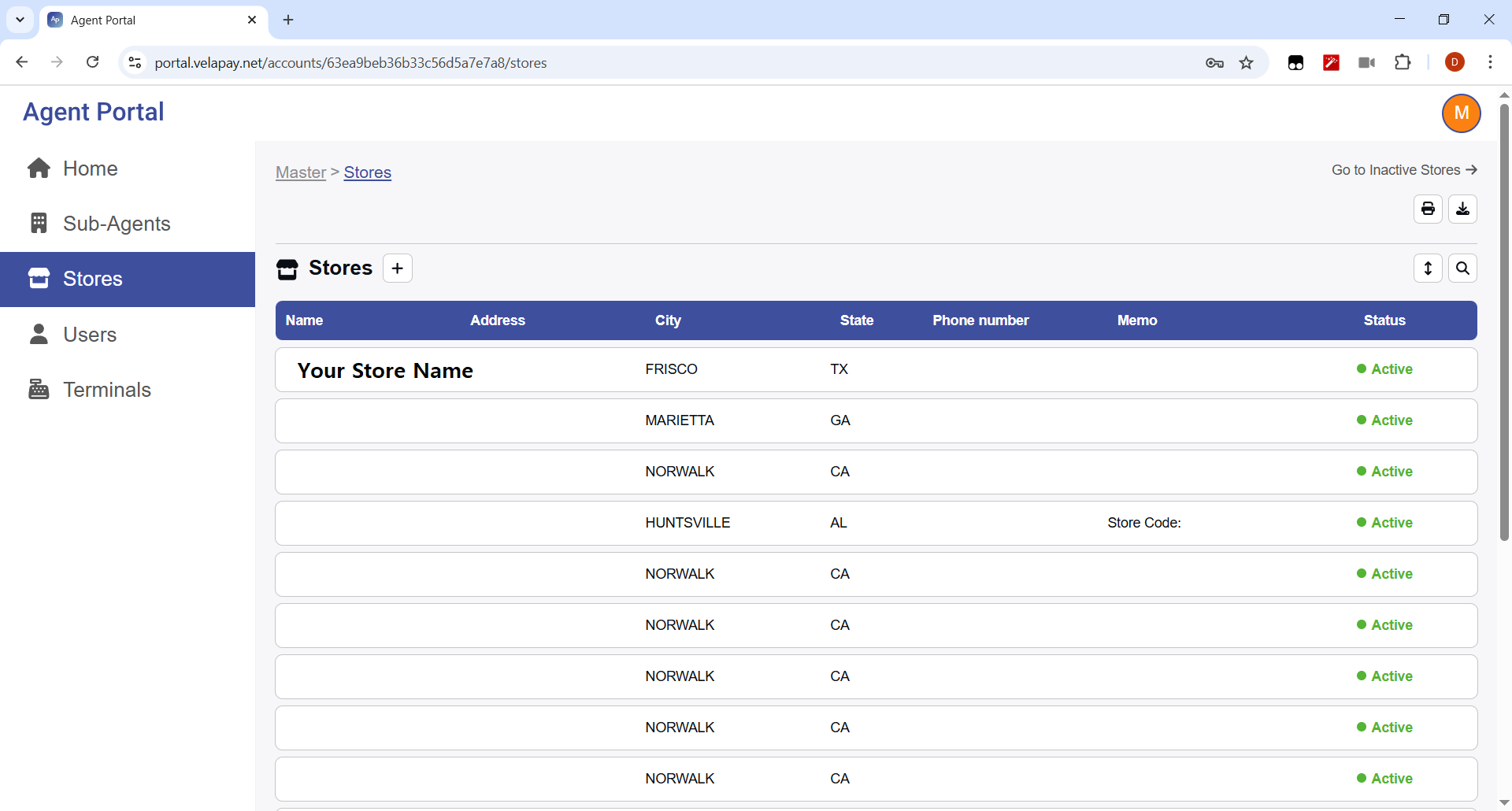Click the Memo column header

[1137, 320]
